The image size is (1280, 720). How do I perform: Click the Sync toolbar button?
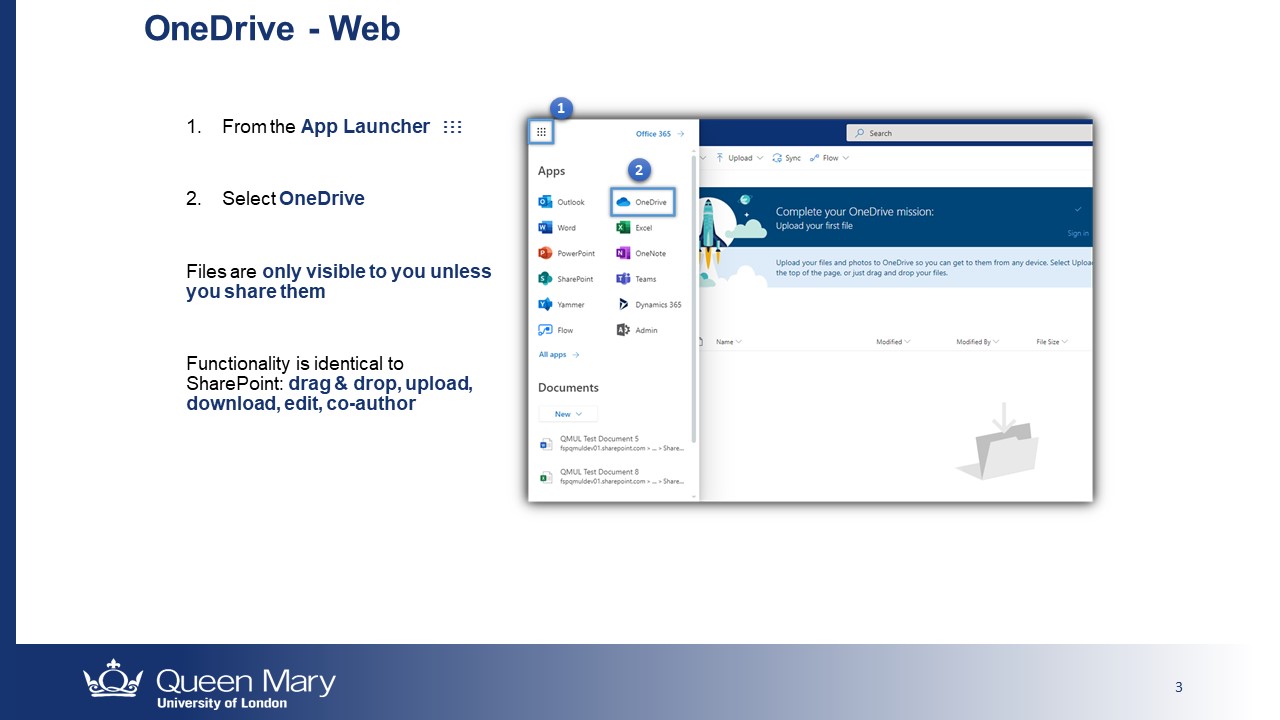click(787, 158)
